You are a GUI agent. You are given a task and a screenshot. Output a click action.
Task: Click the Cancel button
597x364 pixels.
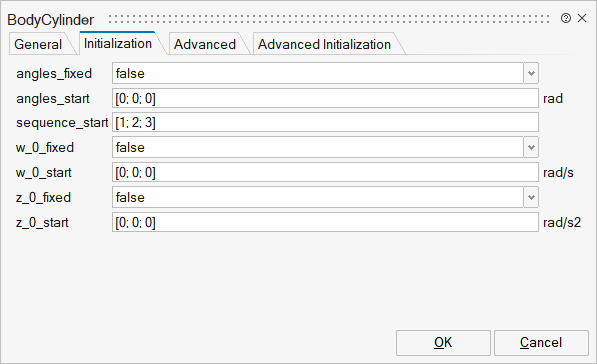(x=541, y=343)
